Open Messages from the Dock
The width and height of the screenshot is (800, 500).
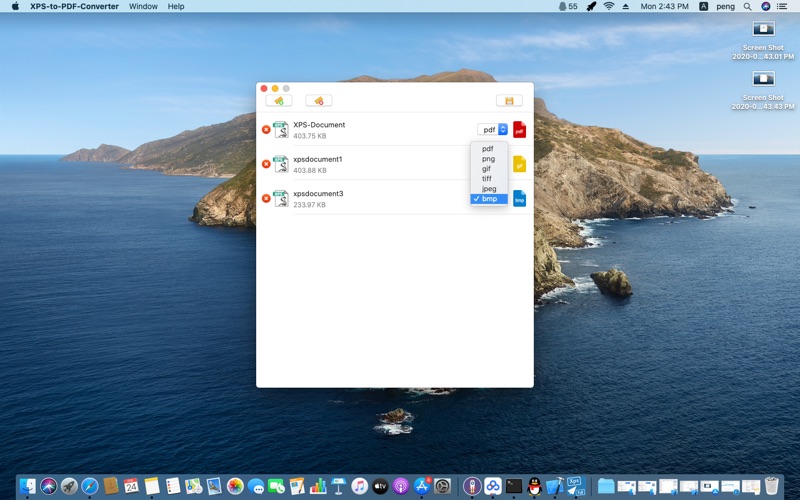click(x=256, y=486)
